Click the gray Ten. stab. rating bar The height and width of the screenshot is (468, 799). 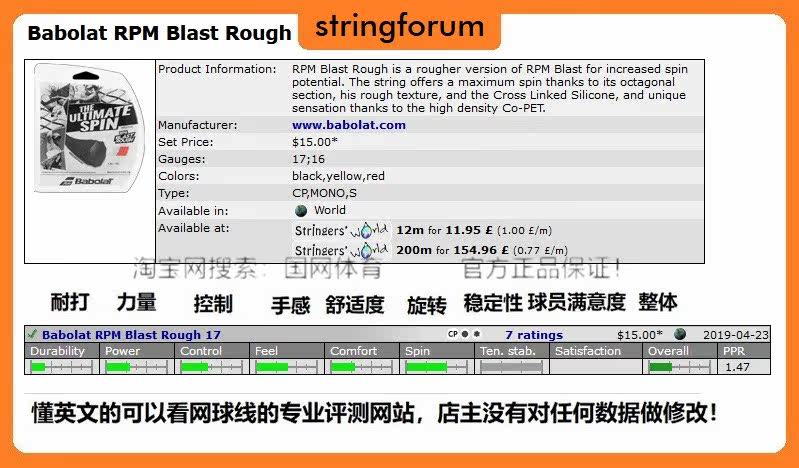point(512,367)
